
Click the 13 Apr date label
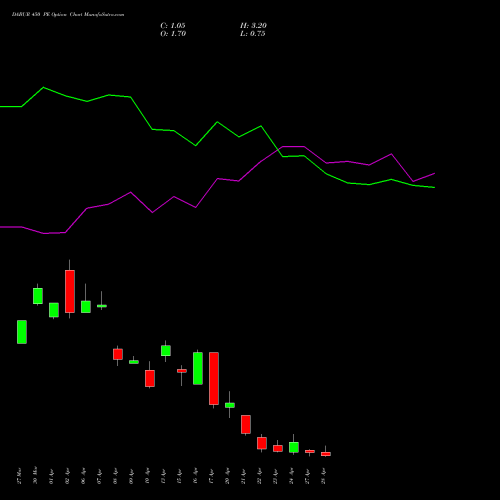pos(163,476)
